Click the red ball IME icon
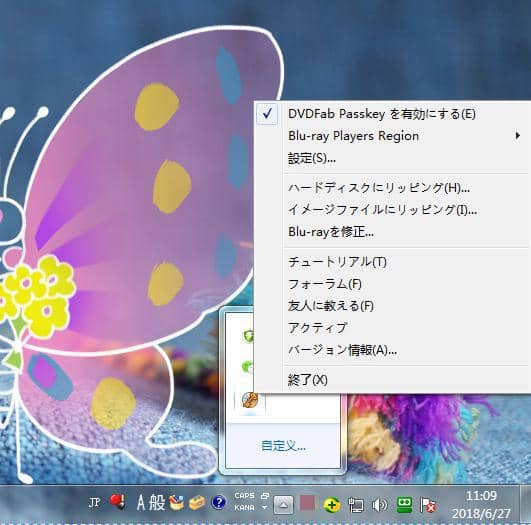This screenshot has height=525, width=531. pyautogui.click(x=118, y=502)
